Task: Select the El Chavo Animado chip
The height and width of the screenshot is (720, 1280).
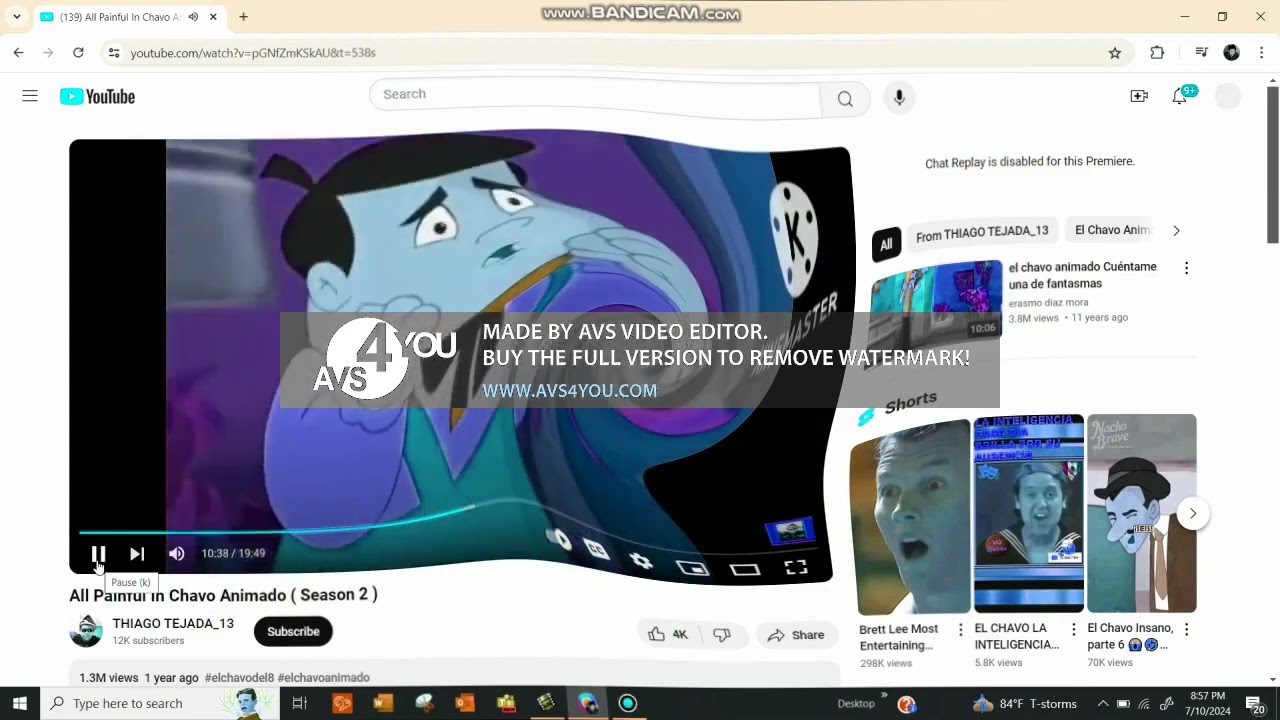Action: [1112, 230]
